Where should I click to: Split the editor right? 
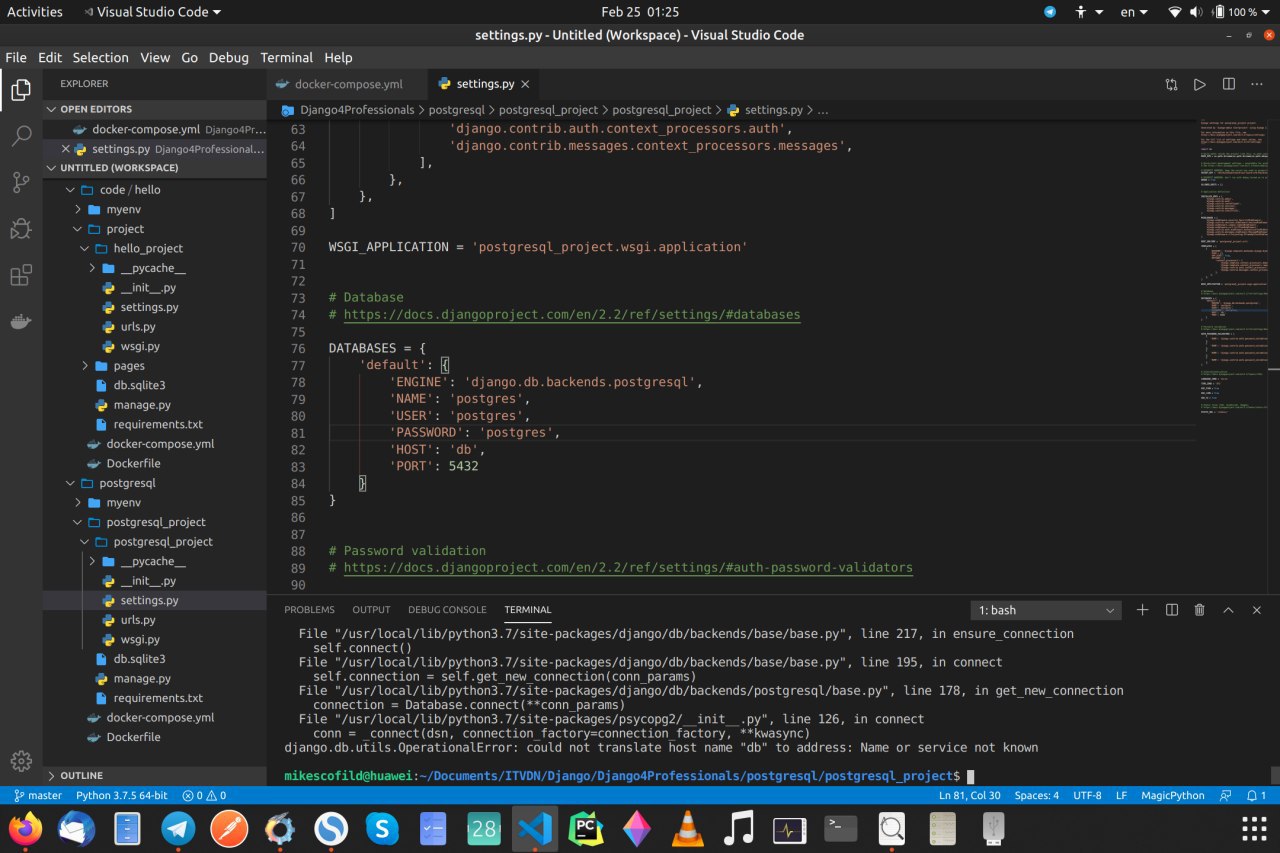(x=1229, y=85)
